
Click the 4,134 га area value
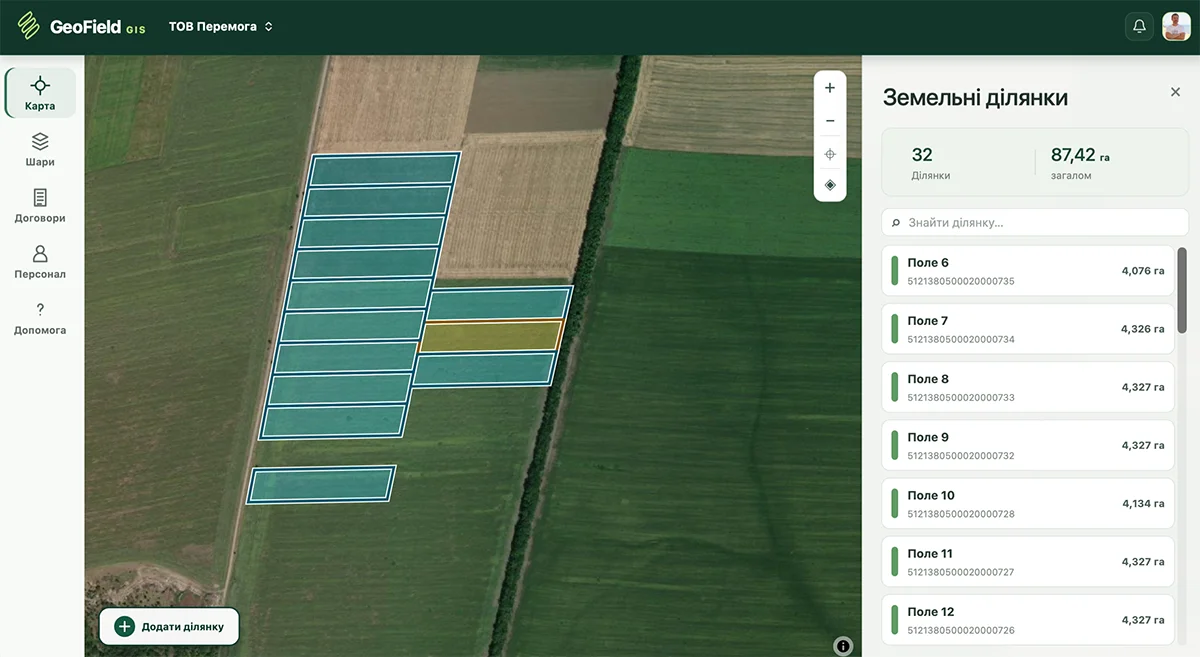pyautogui.click(x=1143, y=503)
